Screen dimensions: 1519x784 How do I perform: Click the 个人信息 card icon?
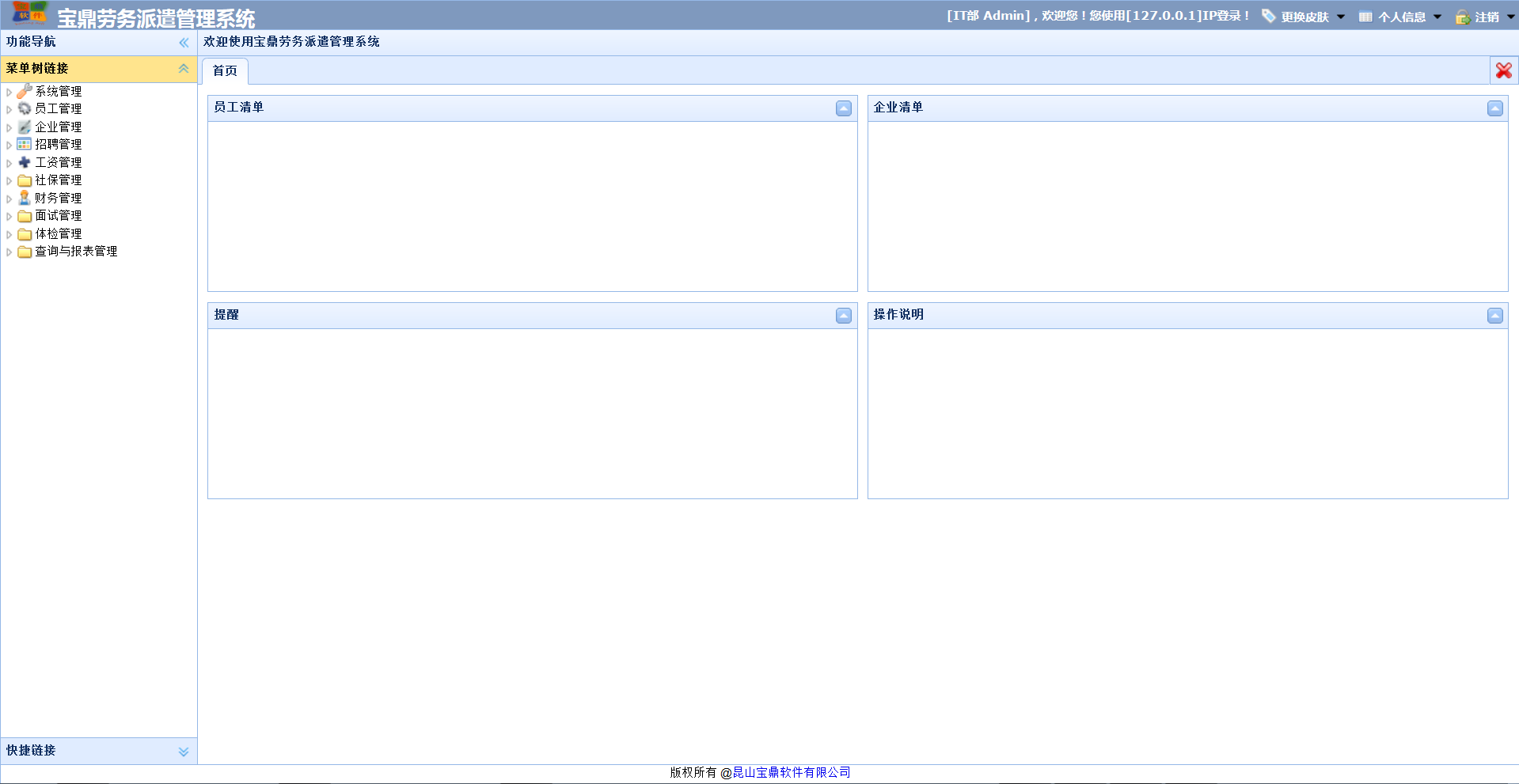click(x=1365, y=17)
